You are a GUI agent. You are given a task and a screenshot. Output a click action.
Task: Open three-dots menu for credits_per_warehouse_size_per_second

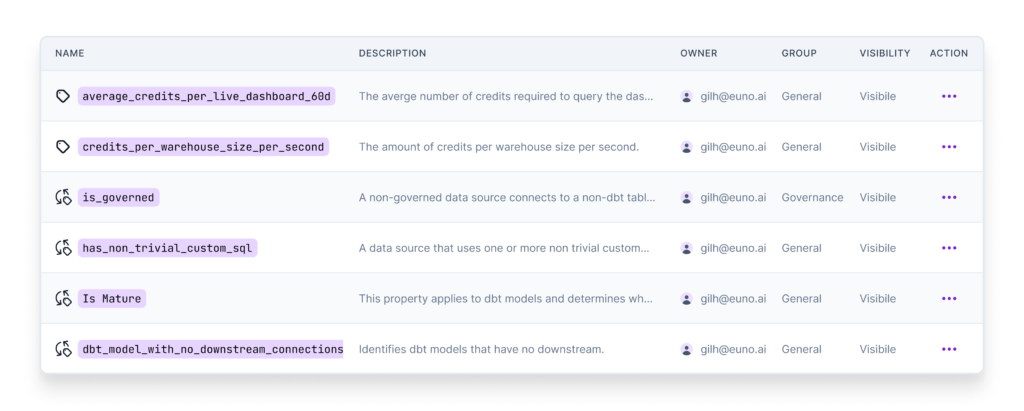[x=949, y=147]
